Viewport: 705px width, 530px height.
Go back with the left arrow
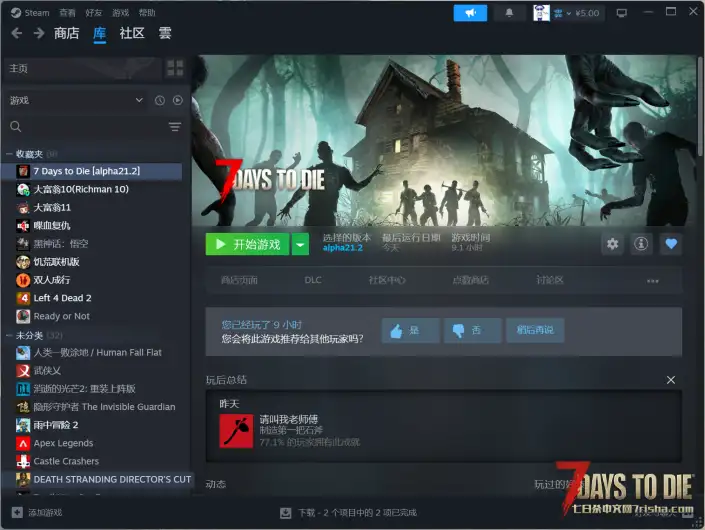17,33
